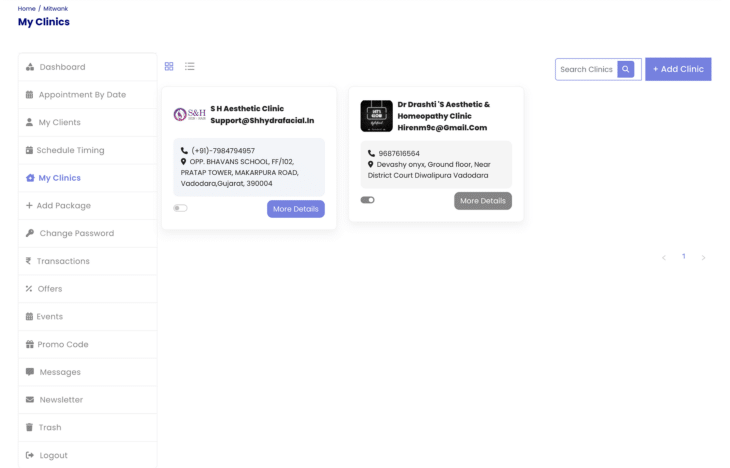Click the Change Password key icon
730x468 pixels.
30,233
